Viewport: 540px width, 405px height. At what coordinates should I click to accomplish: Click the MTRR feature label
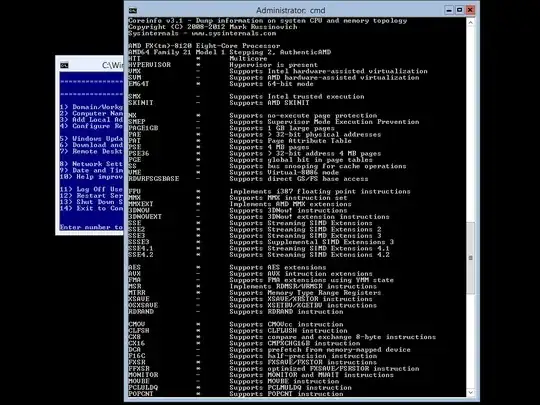coord(136,293)
